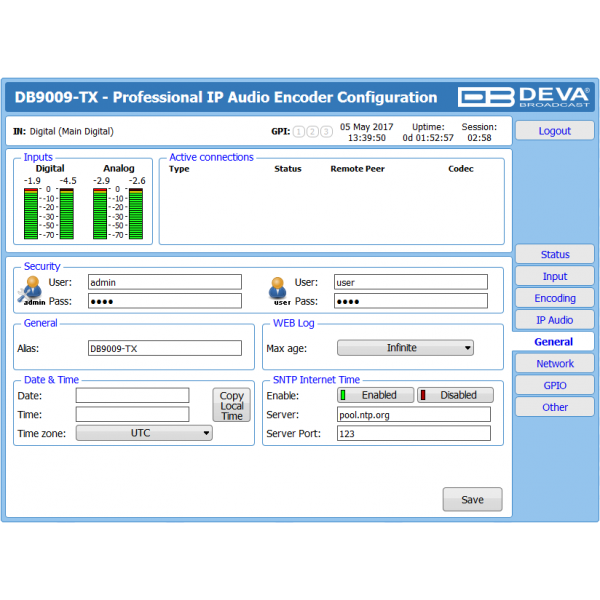The image size is (600, 600).
Task: Open the Time zone UTC dropdown
Action: click(144, 433)
